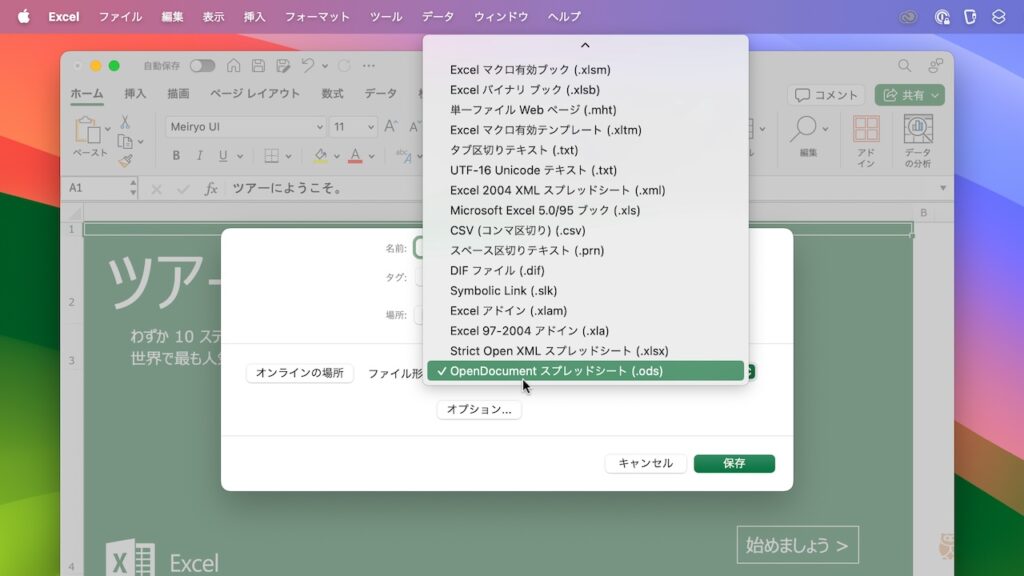Screen dimensions: 1024x576
Task: Click the オプション... button
Action: (477, 409)
